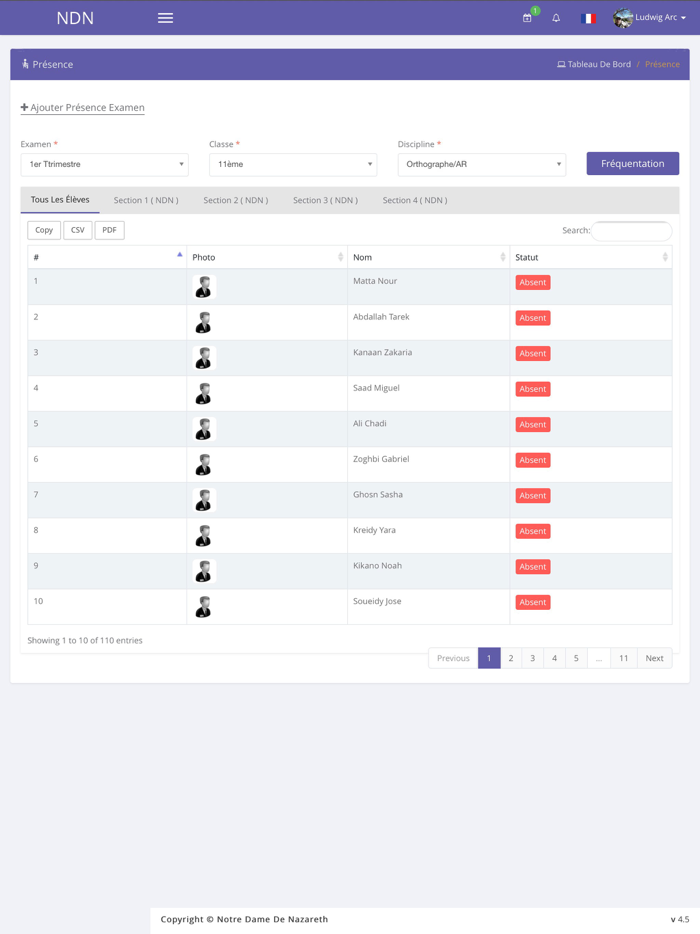Click the bell notification icon
Screen dimensions: 700x934
[556, 18]
